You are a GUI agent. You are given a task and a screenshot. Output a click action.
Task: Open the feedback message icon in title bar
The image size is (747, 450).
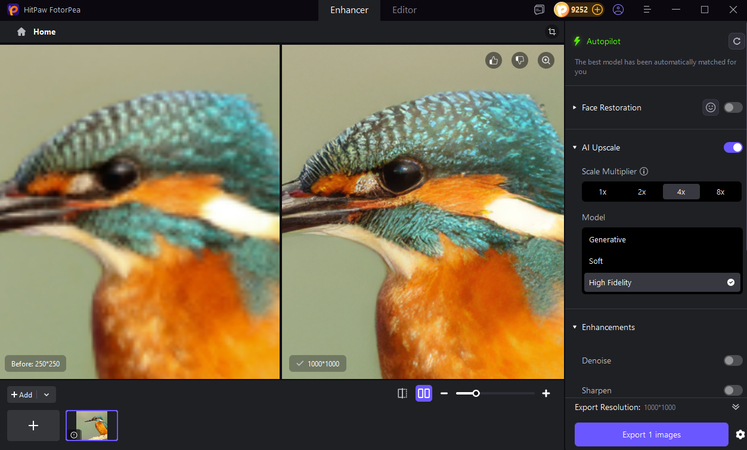539,10
